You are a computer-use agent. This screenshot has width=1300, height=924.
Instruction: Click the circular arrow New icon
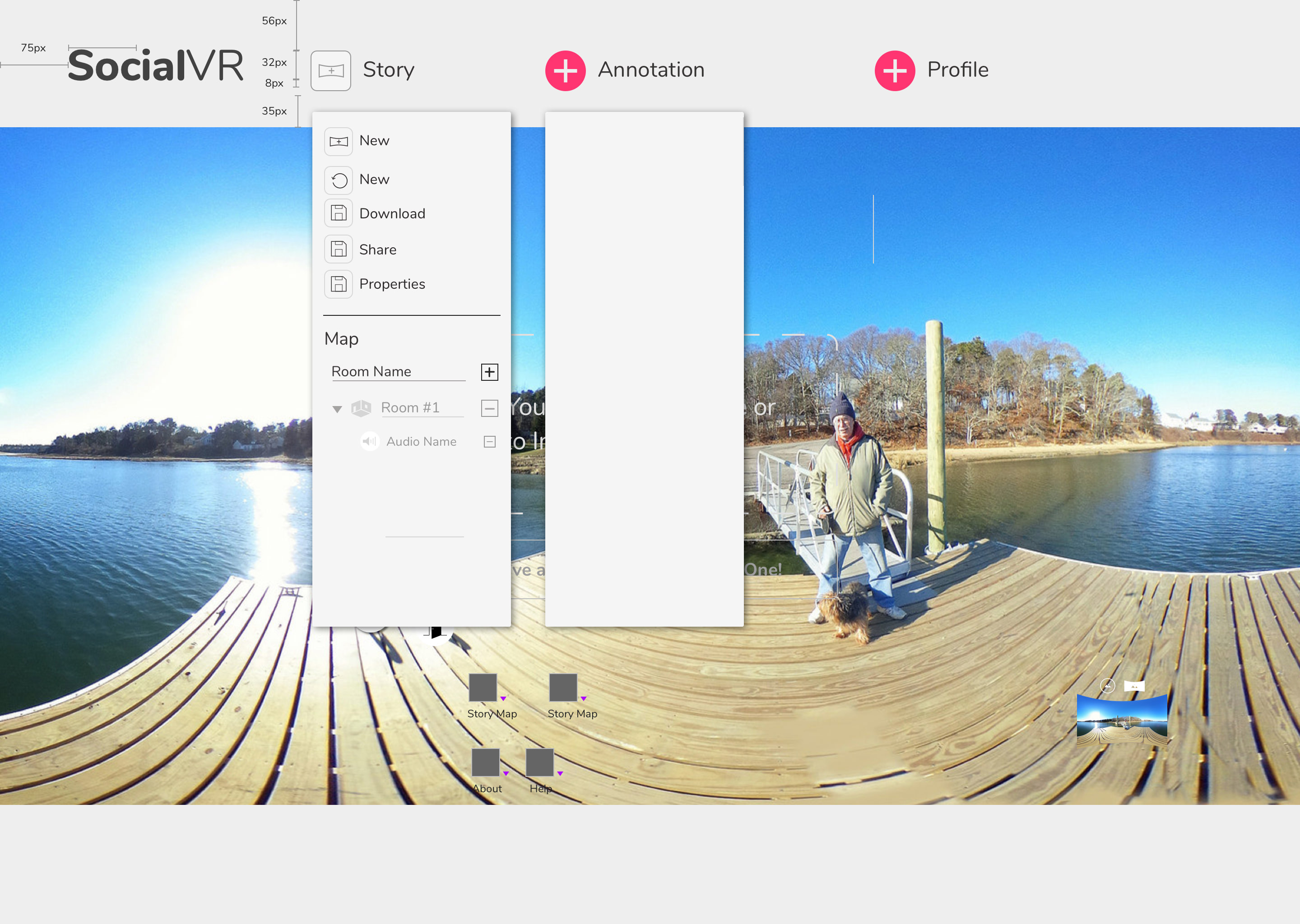coord(339,180)
